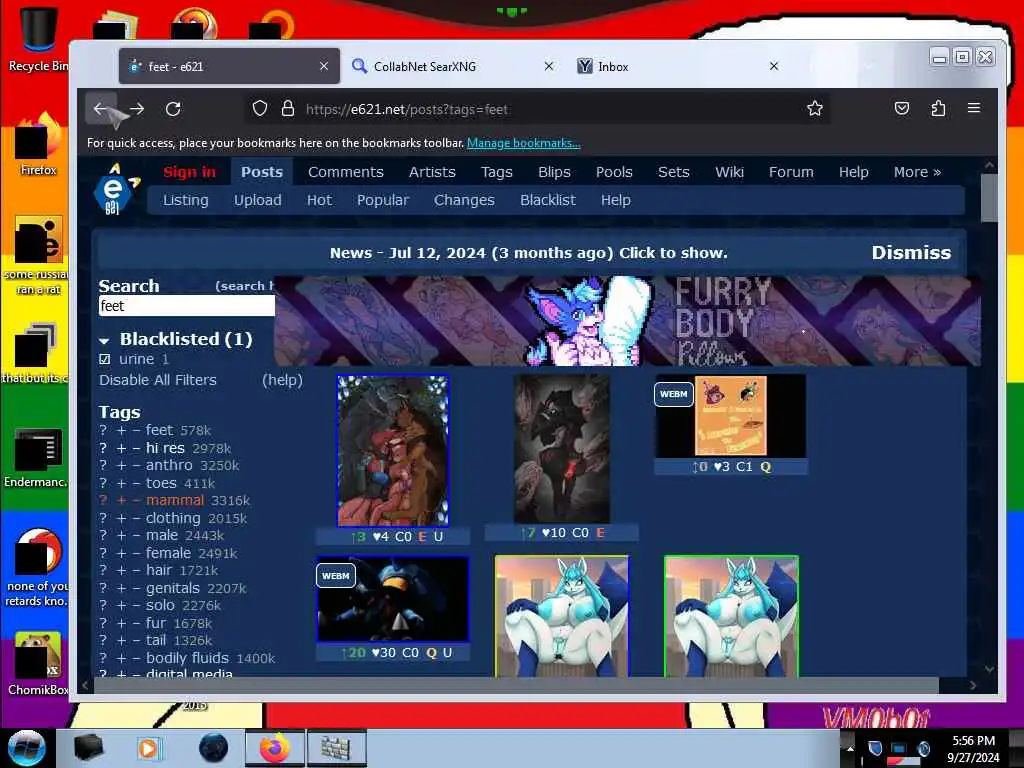The height and width of the screenshot is (768, 1024).
Task: Click the Furry Body Pillows ad banner
Action: (x=627, y=321)
